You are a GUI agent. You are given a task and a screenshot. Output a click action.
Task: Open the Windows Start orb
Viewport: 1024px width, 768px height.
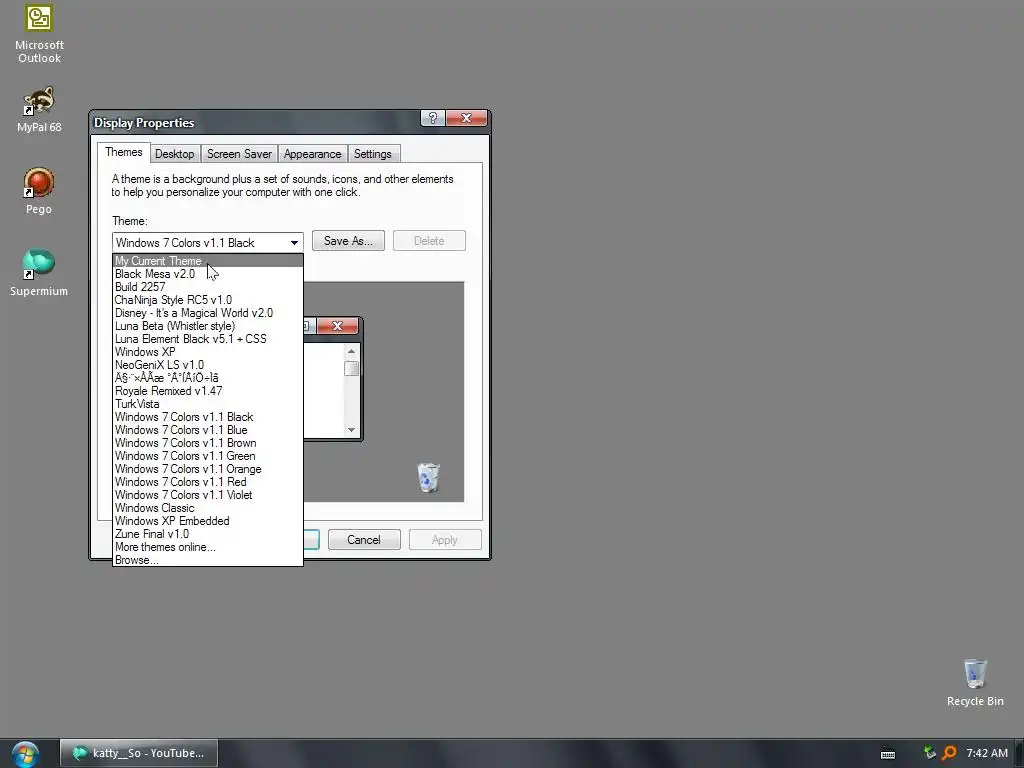[x=25, y=754]
